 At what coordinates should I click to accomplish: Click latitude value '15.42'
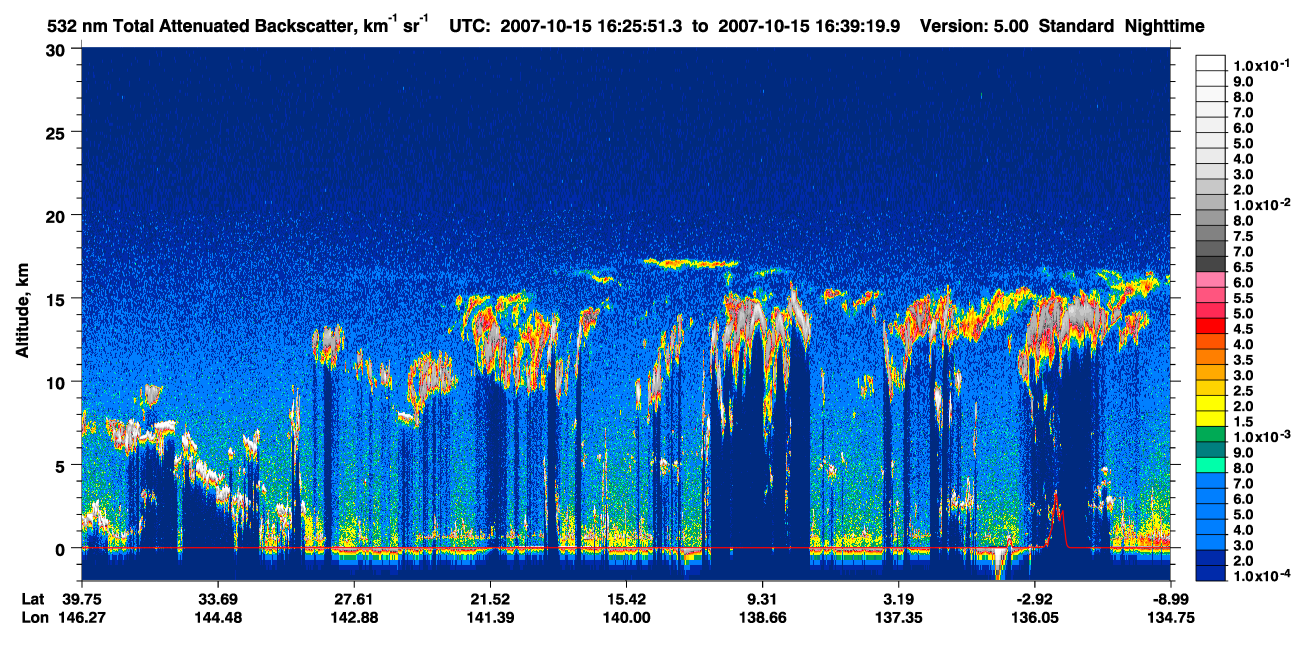tap(626, 598)
